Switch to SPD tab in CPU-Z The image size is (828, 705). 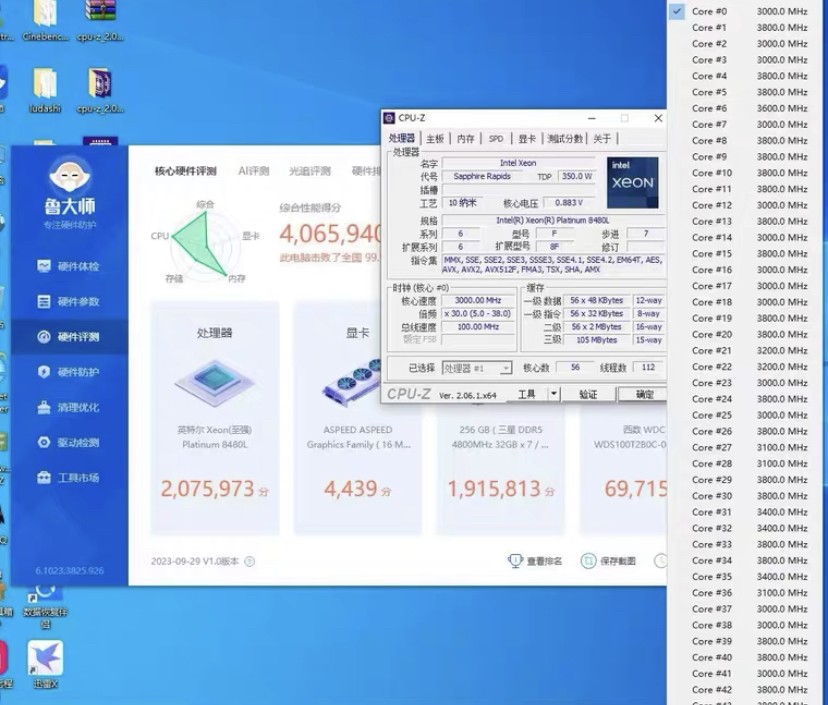click(496, 139)
